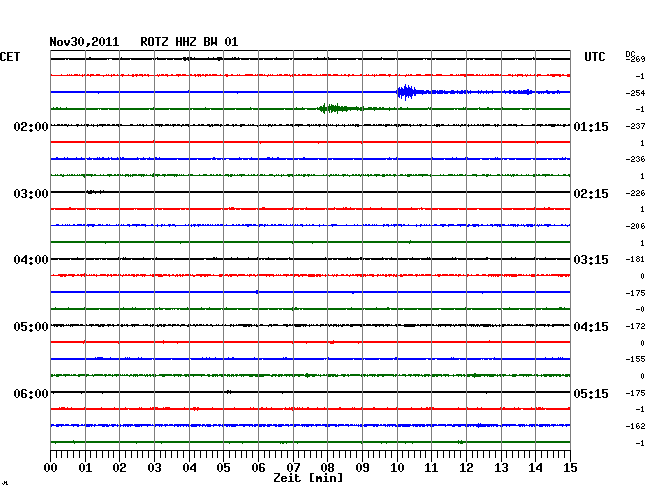Click the 02:15 UTC time label
Image resolution: width=650 pixels, height=494 pixels.
pos(591,194)
